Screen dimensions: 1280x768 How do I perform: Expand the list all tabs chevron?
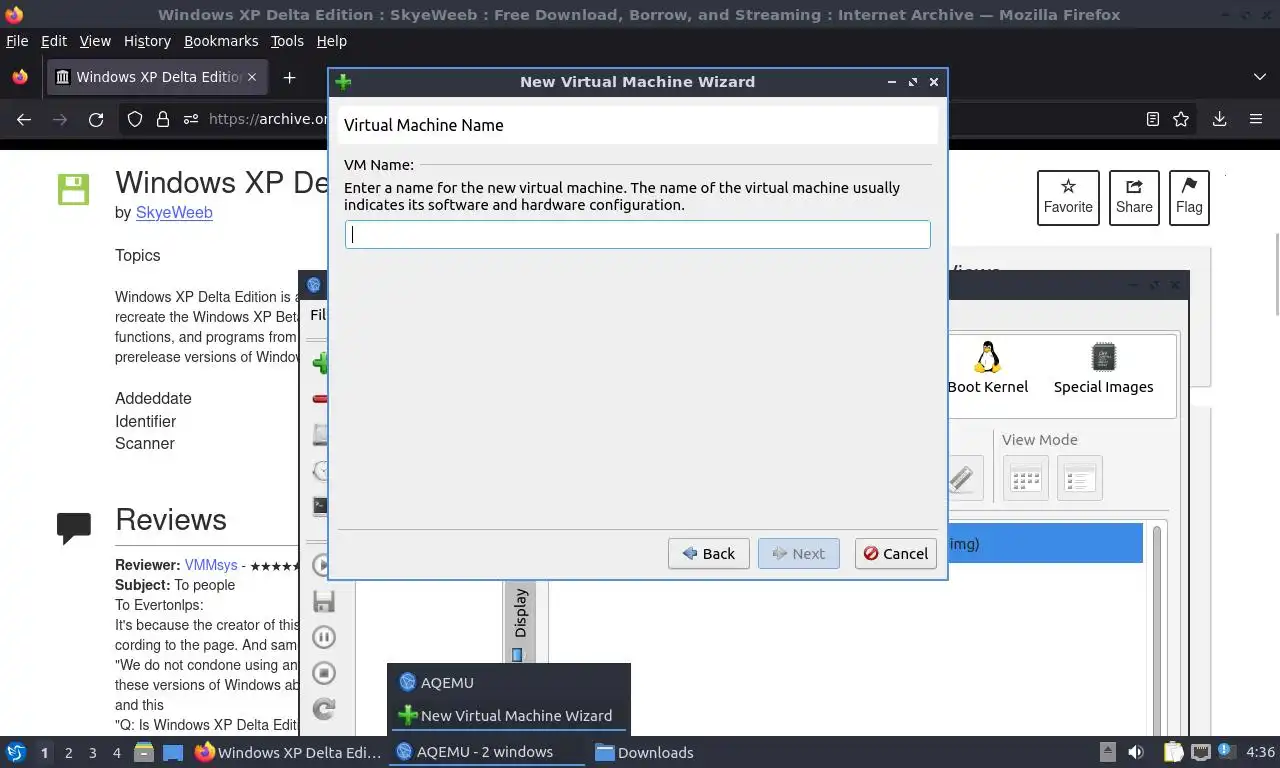[1259, 77]
